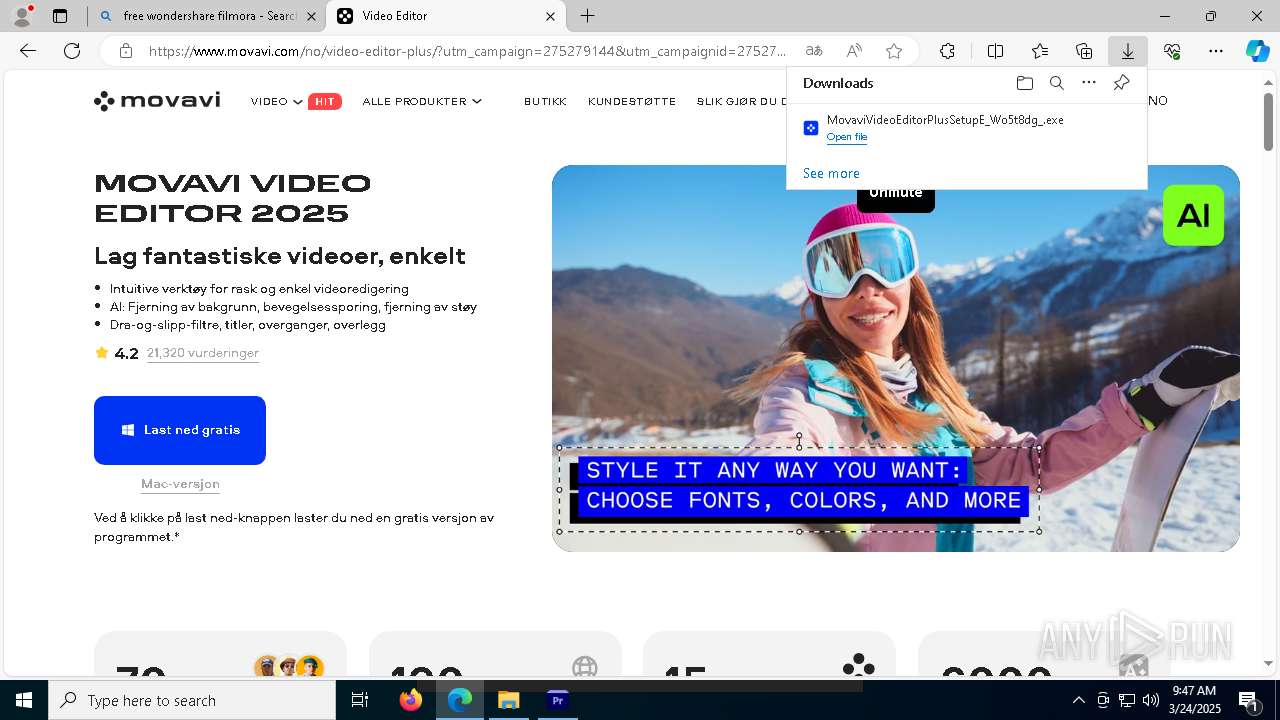Add this page to favorites star
The height and width of the screenshot is (720, 1280).
pyautogui.click(x=894, y=51)
